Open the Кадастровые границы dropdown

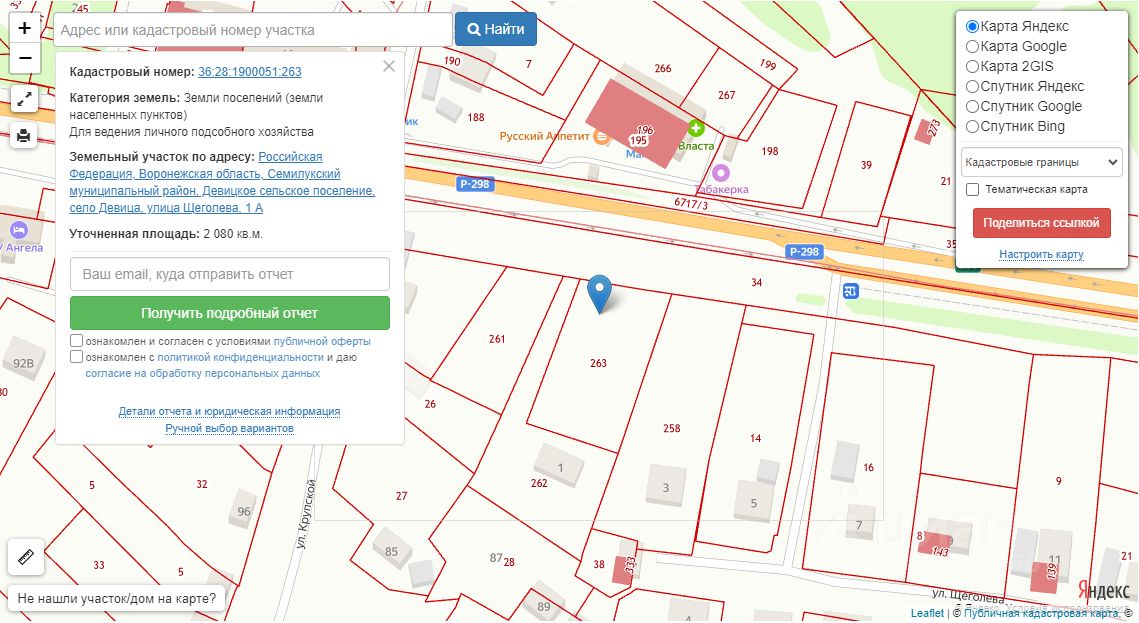click(x=1041, y=161)
